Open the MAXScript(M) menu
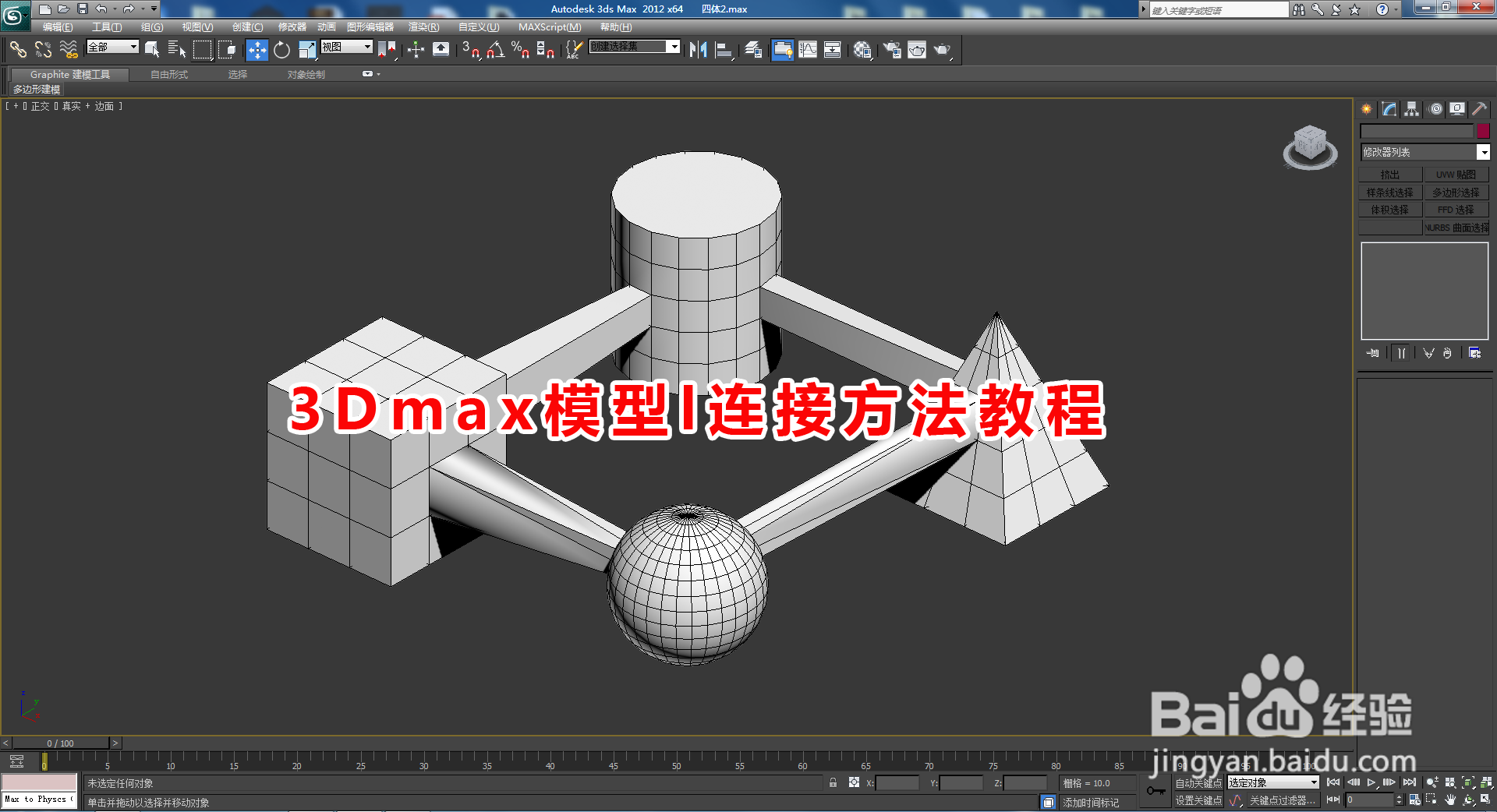1497x812 pixels. coord(550,27)
